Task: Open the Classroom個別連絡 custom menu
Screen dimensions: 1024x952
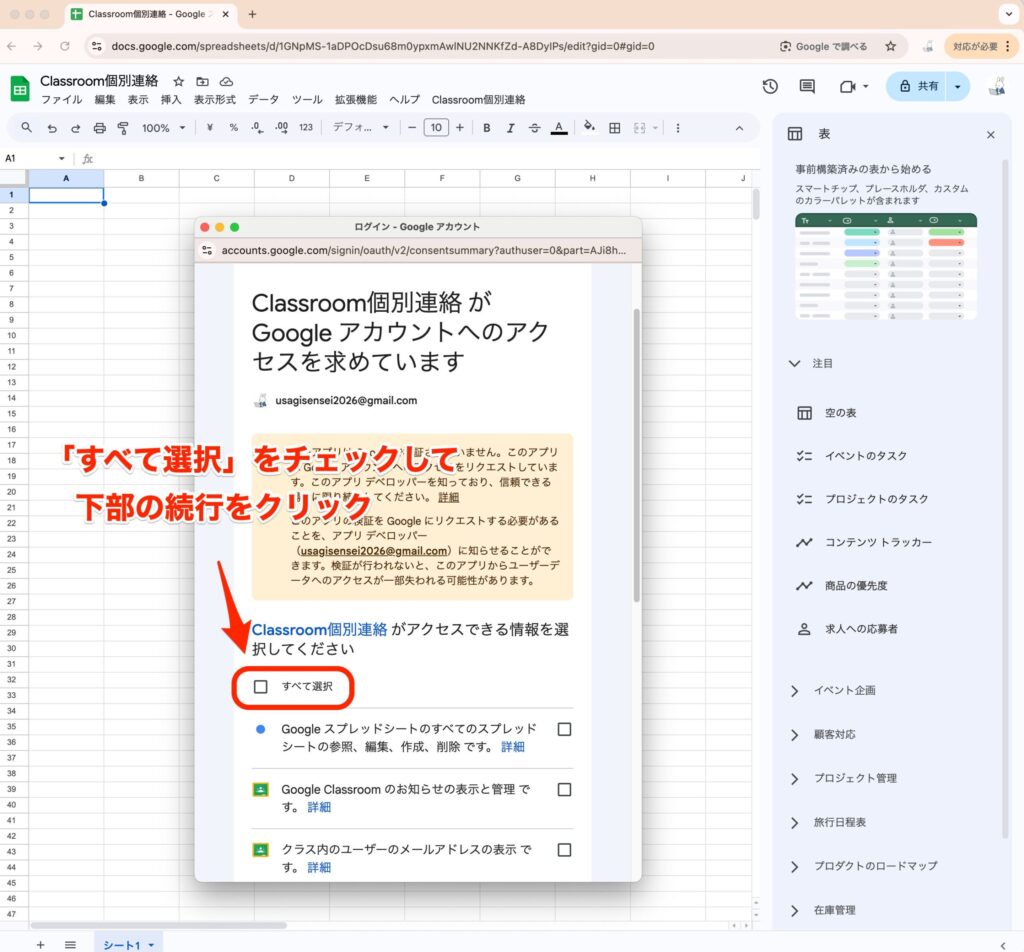Action: click(x=478, y=100)
